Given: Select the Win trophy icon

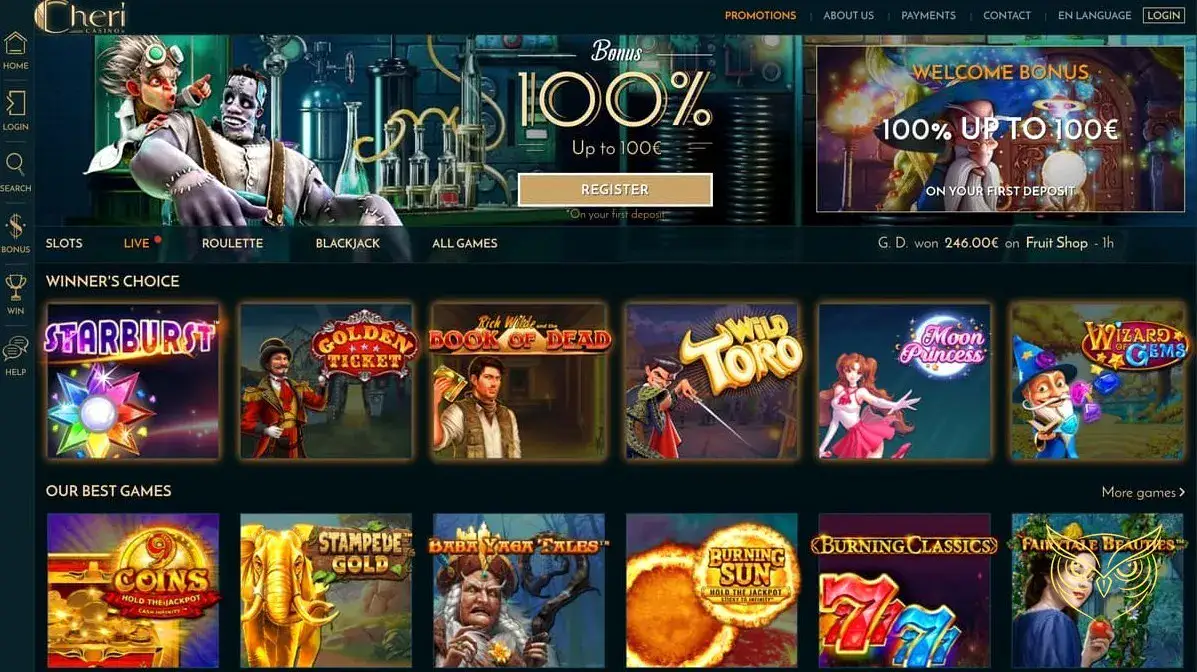Looking at the screenshot, I should [x=15, y=288].
